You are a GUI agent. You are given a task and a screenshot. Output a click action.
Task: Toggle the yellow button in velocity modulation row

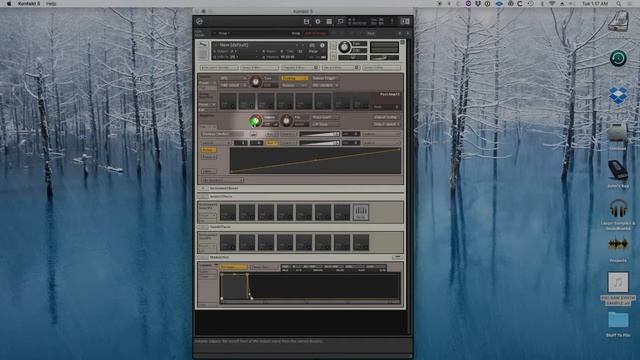point(271,143)
